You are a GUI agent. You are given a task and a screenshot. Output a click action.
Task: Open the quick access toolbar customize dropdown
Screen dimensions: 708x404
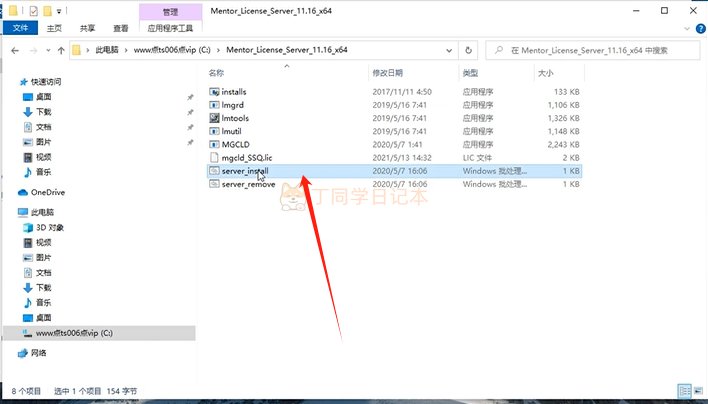click(59, 11)
